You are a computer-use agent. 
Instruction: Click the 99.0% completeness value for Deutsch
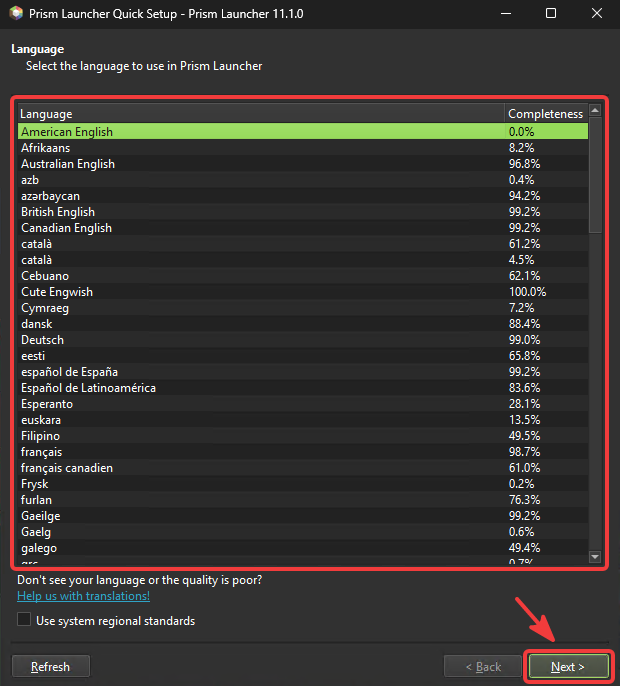[x=524, y=340]
